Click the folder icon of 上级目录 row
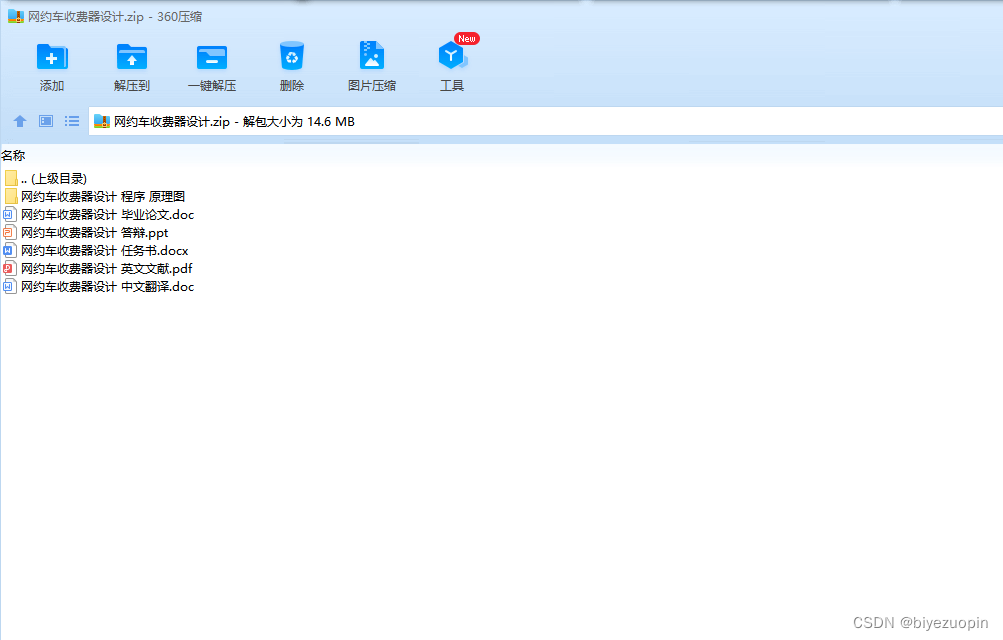 11,178
